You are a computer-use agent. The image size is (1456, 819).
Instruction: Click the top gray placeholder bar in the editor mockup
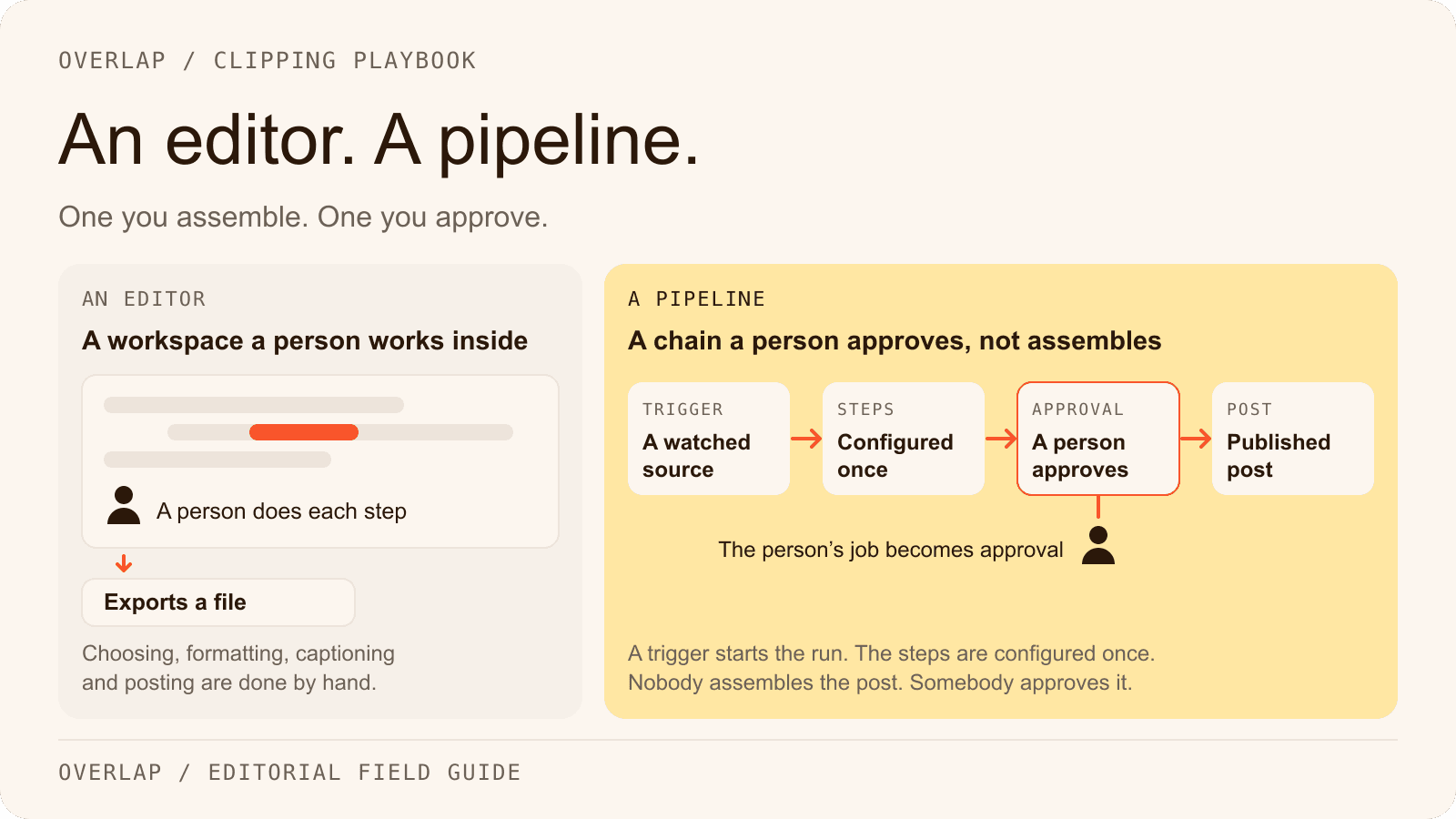(x=254, y=405)
